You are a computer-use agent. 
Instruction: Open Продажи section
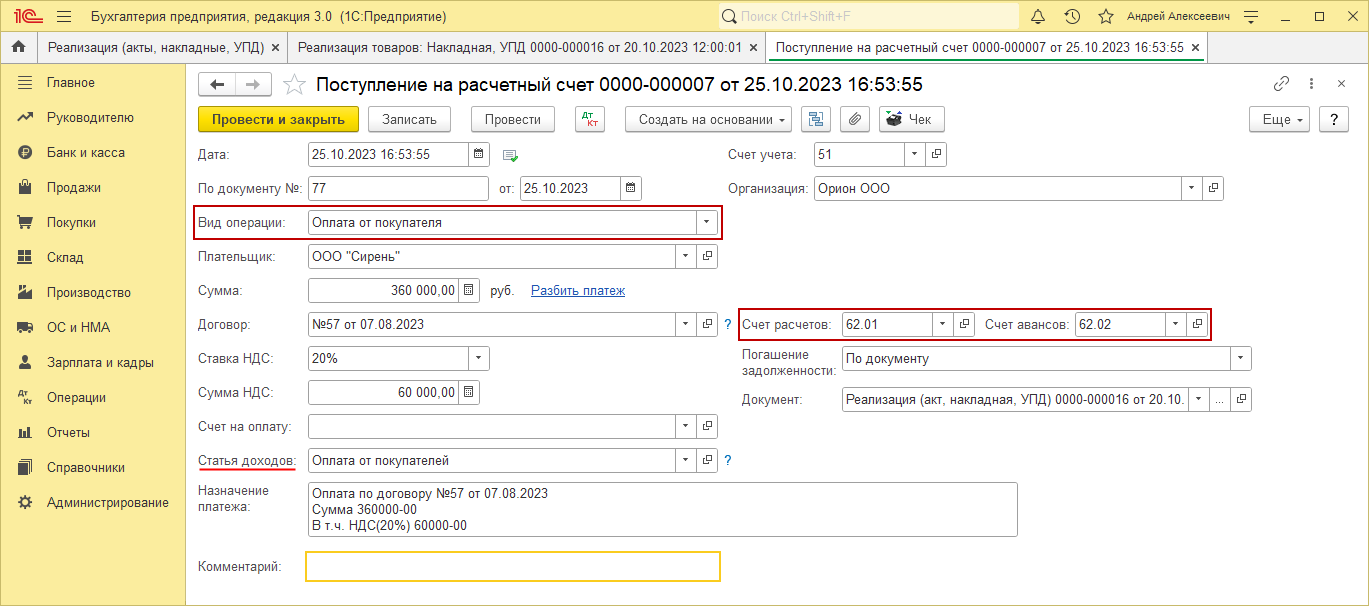point(74,187)
